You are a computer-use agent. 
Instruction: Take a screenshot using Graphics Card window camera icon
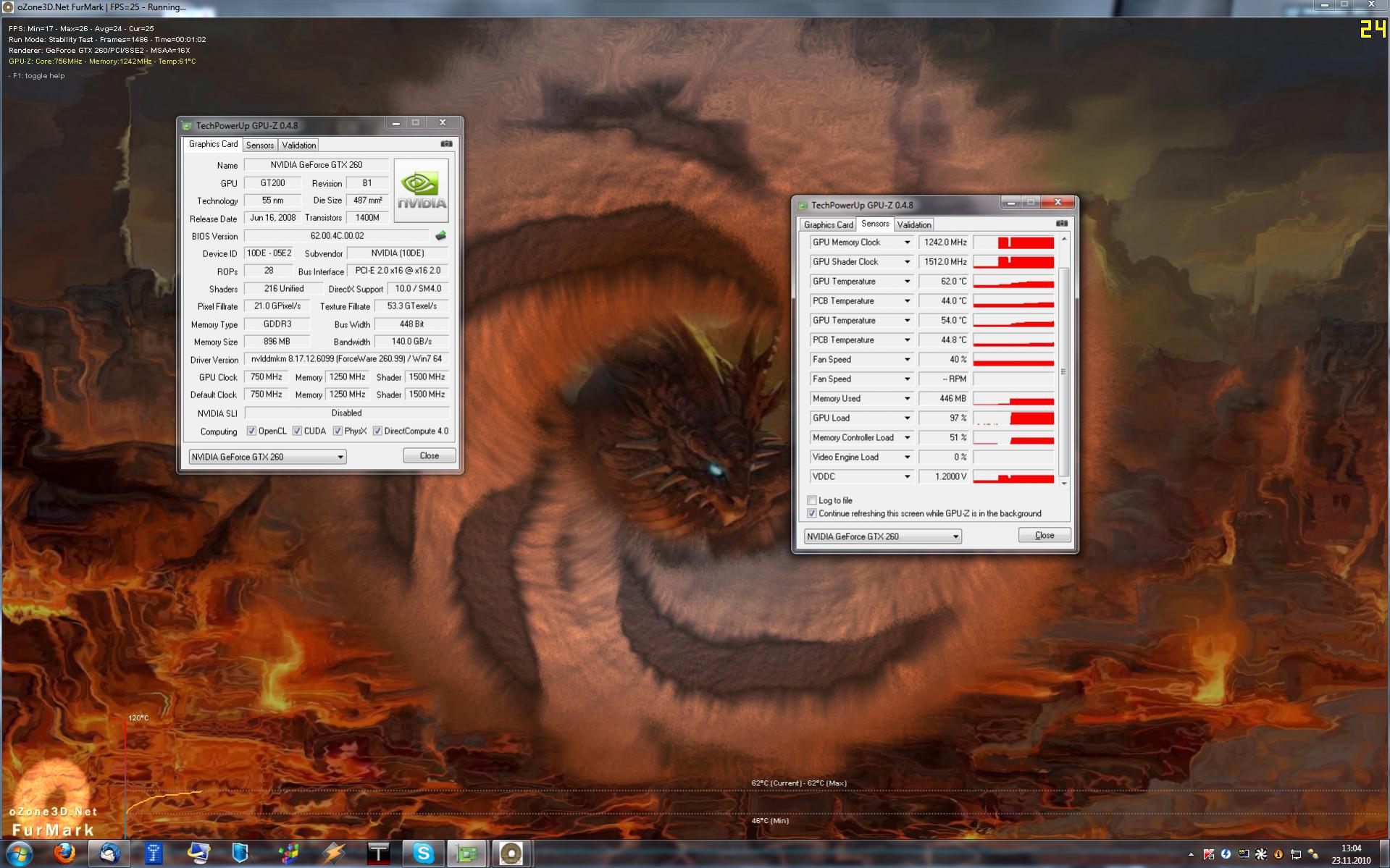[447, 144]
